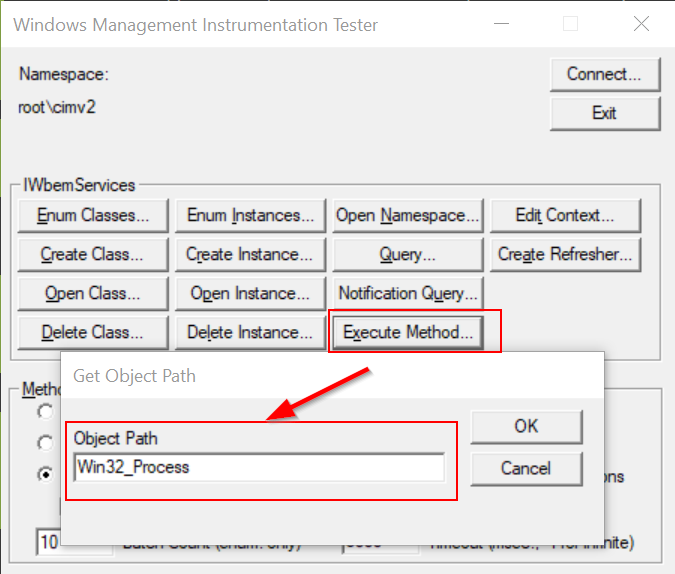Click the Connect... button
The height and width of the screenshot is (574, 675).
pos(604,74)
